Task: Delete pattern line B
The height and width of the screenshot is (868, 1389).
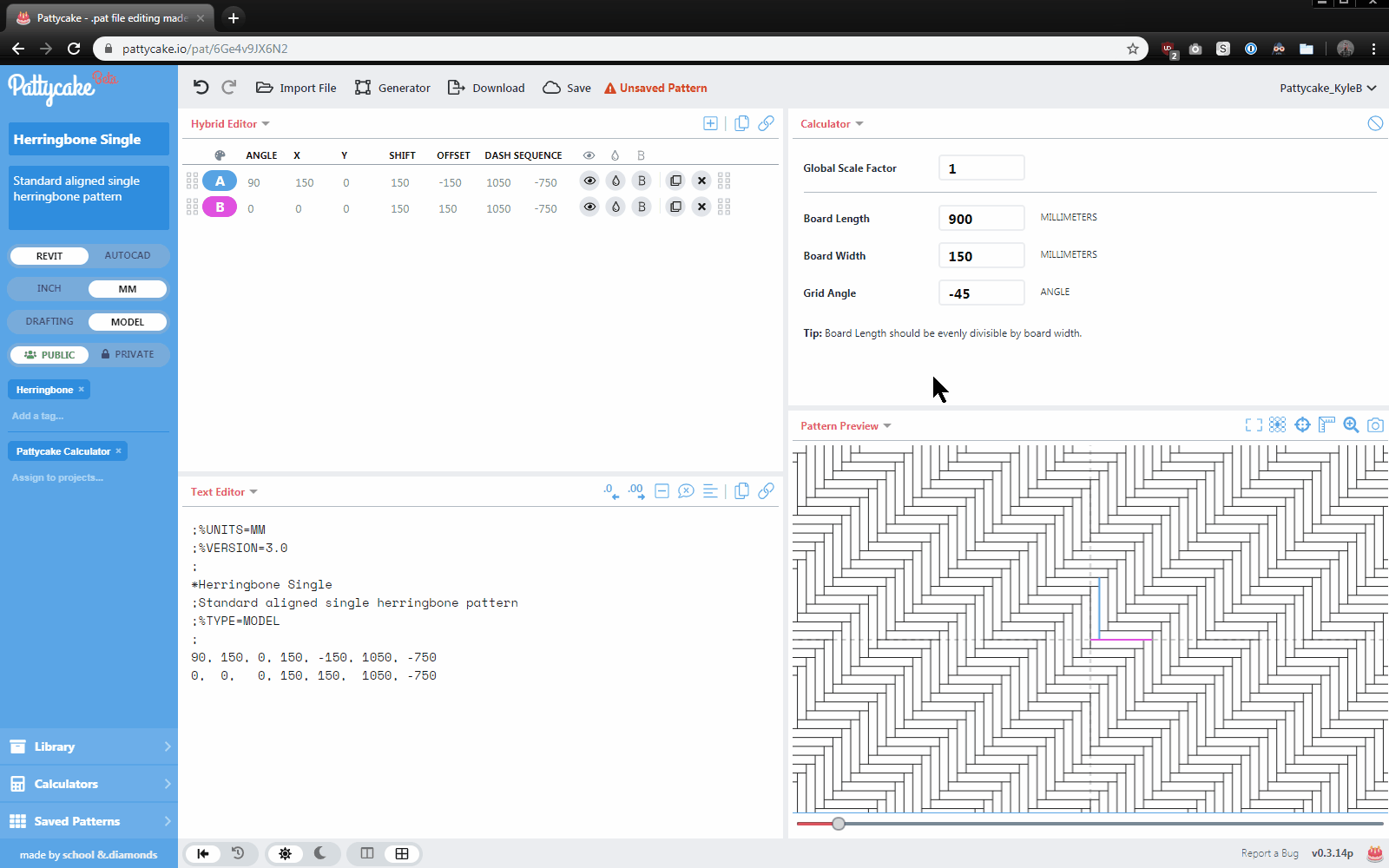Action: [701, 207]
